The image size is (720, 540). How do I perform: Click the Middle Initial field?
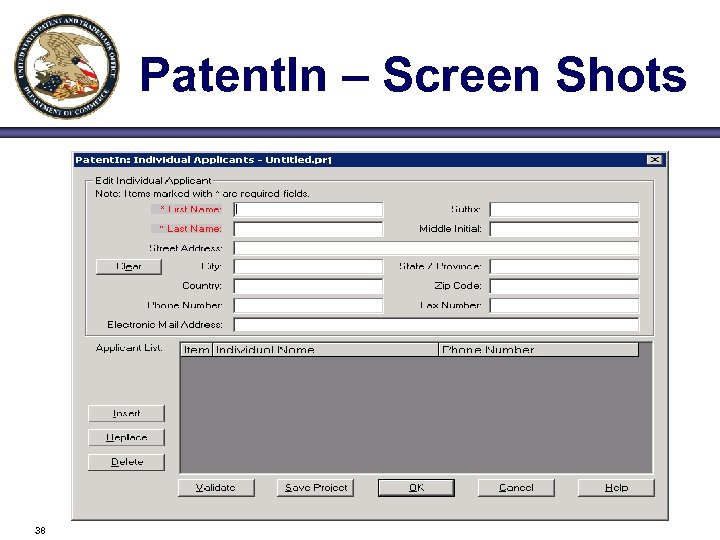(564, 229)
